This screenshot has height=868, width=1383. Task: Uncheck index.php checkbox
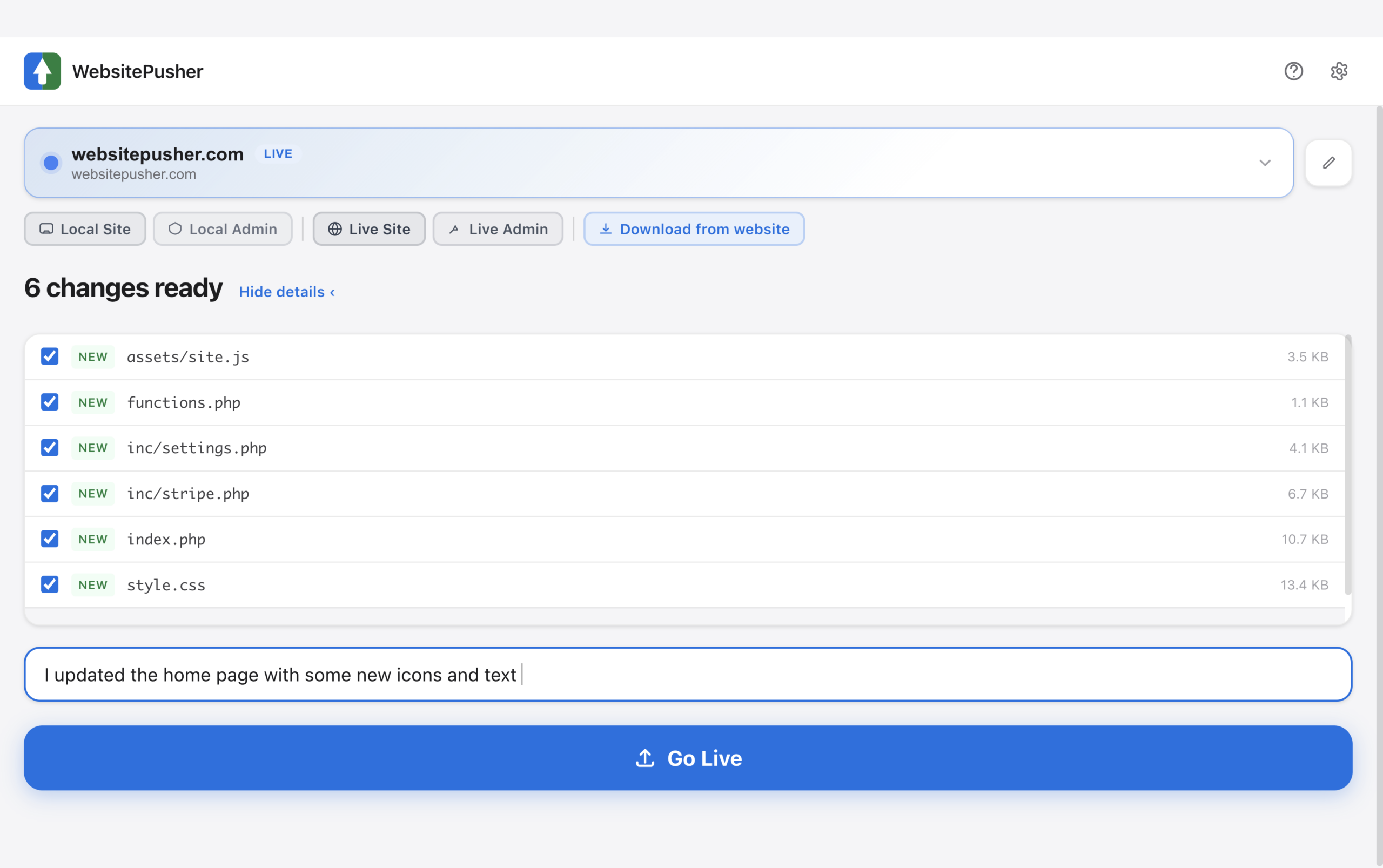(x=50, y=539)
